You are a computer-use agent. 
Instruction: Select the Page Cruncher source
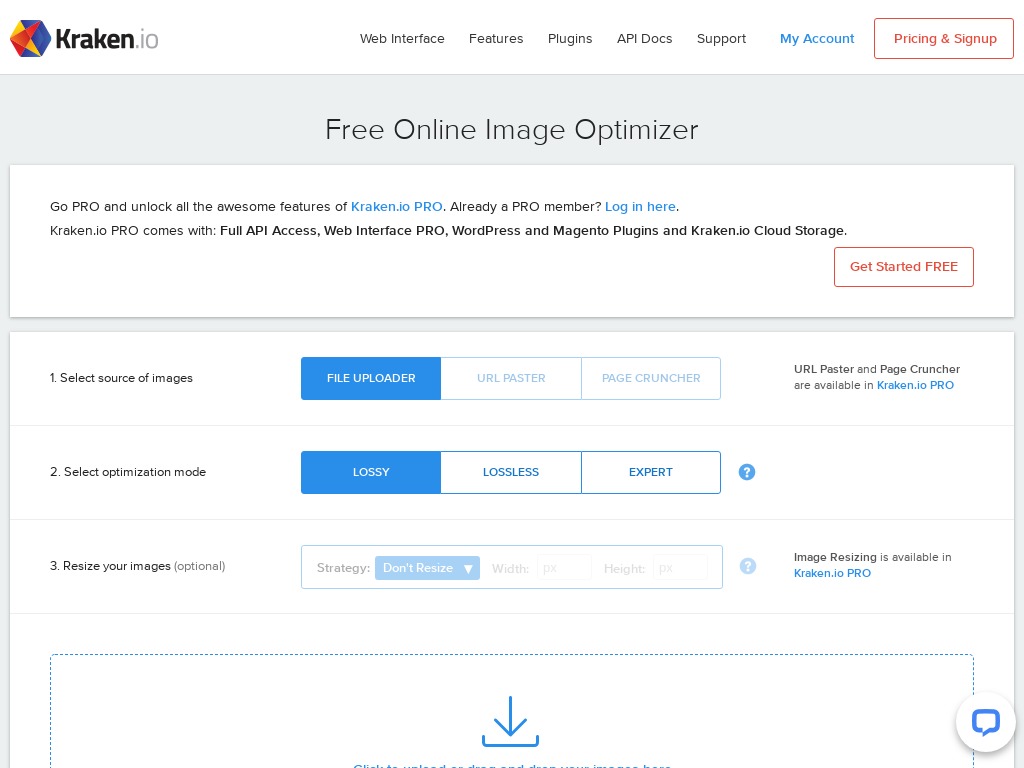click(x=651, y=378)
